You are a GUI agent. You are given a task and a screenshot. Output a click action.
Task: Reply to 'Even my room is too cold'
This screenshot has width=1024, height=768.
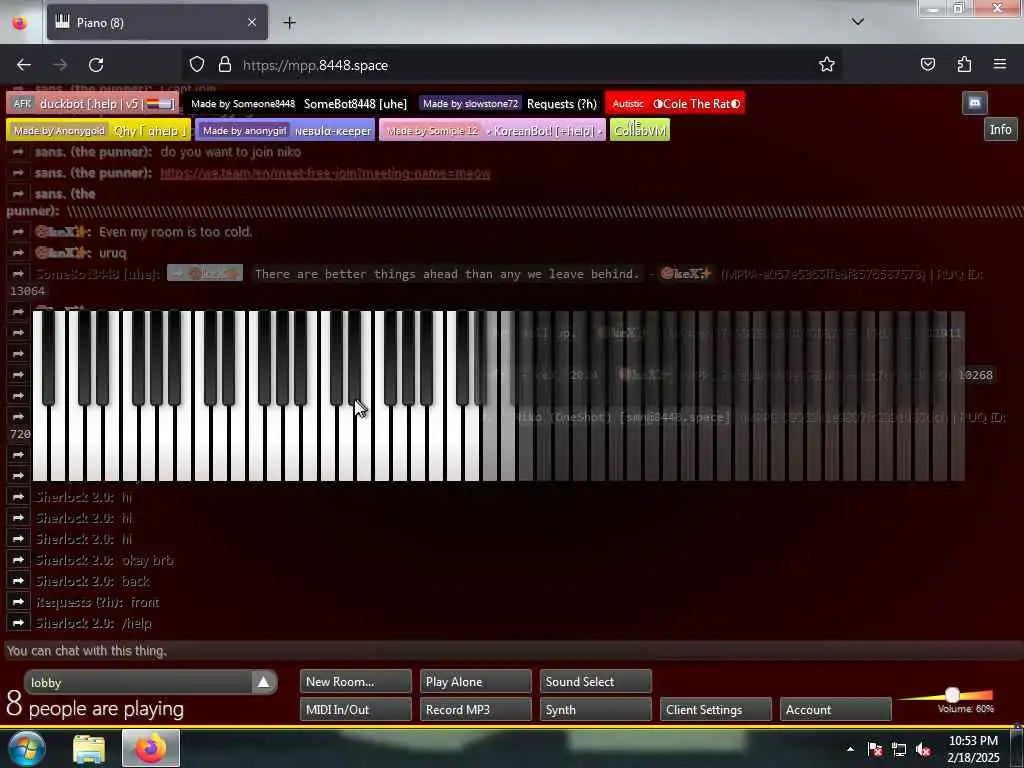18,232
